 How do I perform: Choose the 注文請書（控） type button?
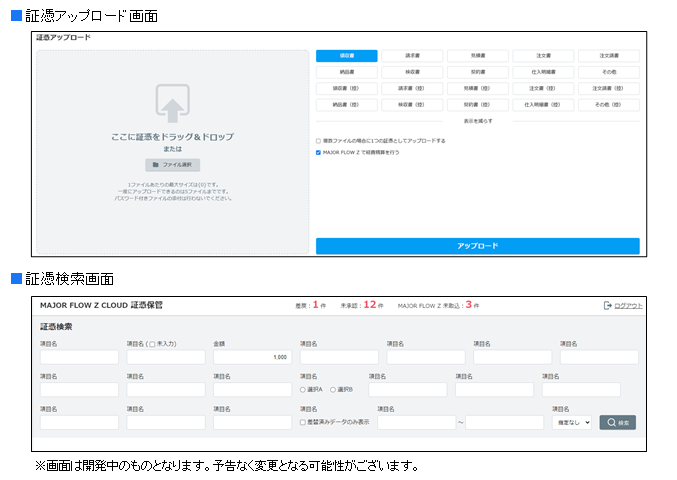click(x=609, y=88)
